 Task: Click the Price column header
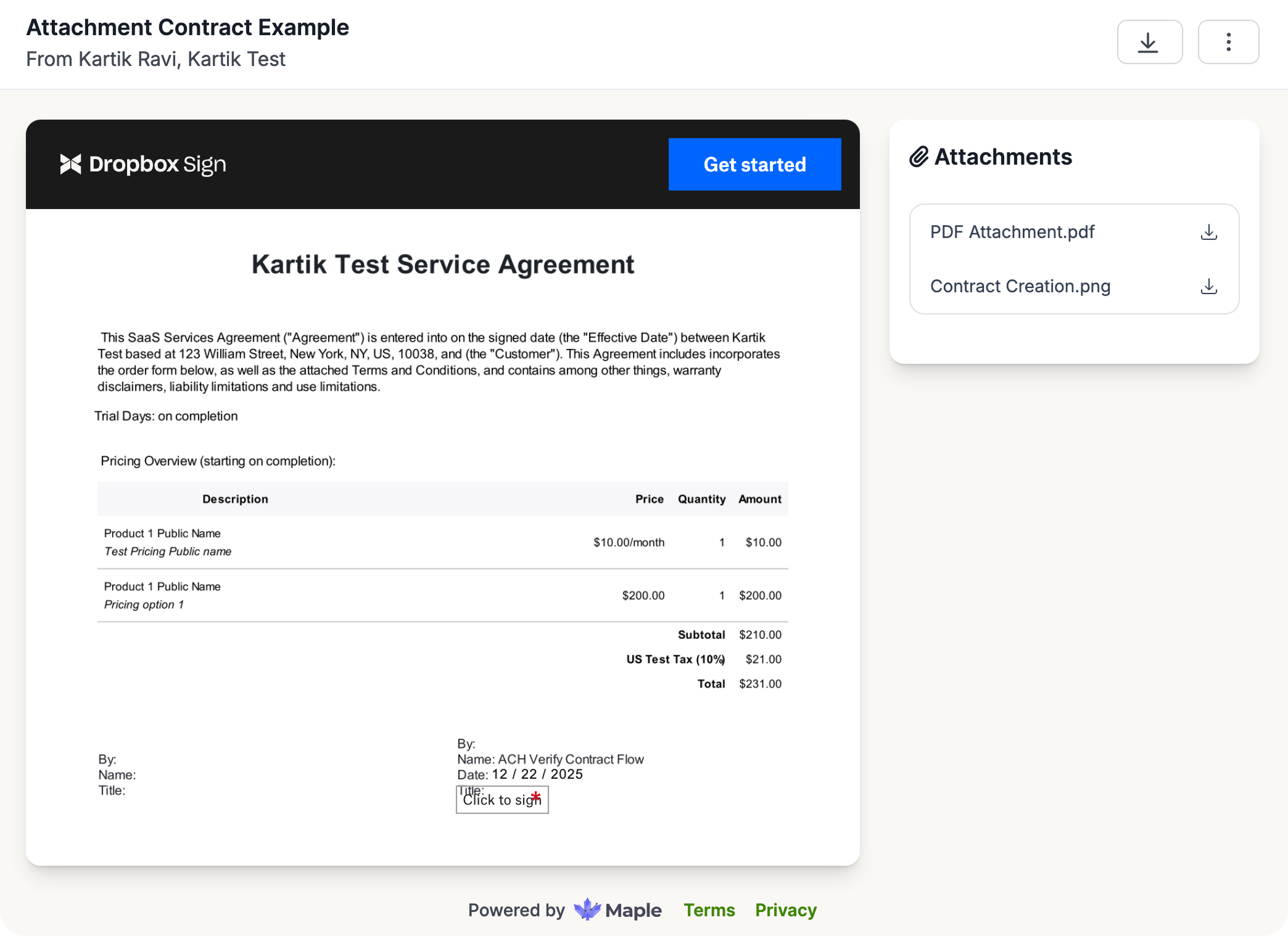(x=649, y=499)
